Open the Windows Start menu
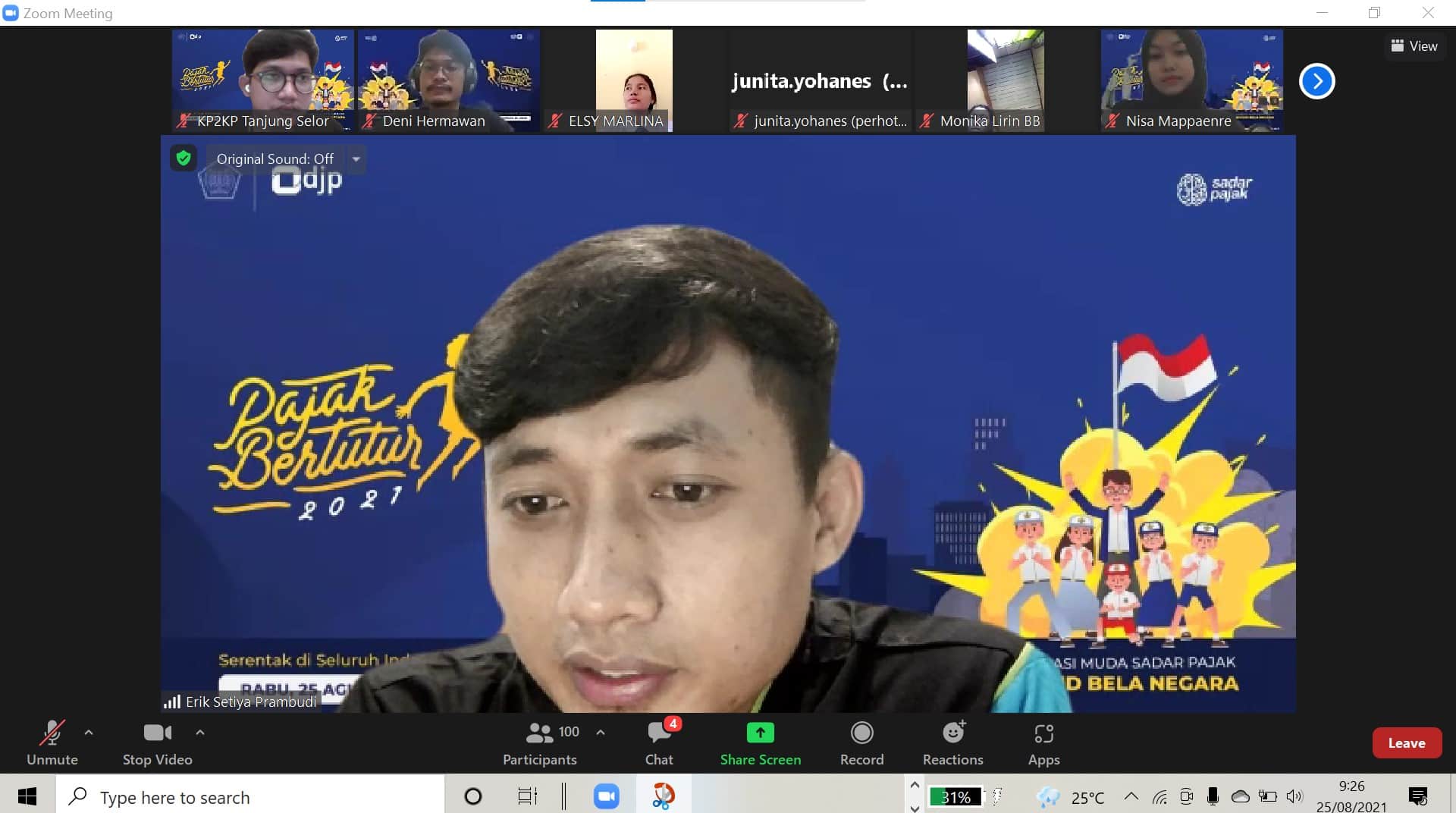The image size is (1456, 813). (x=27, y=796)
